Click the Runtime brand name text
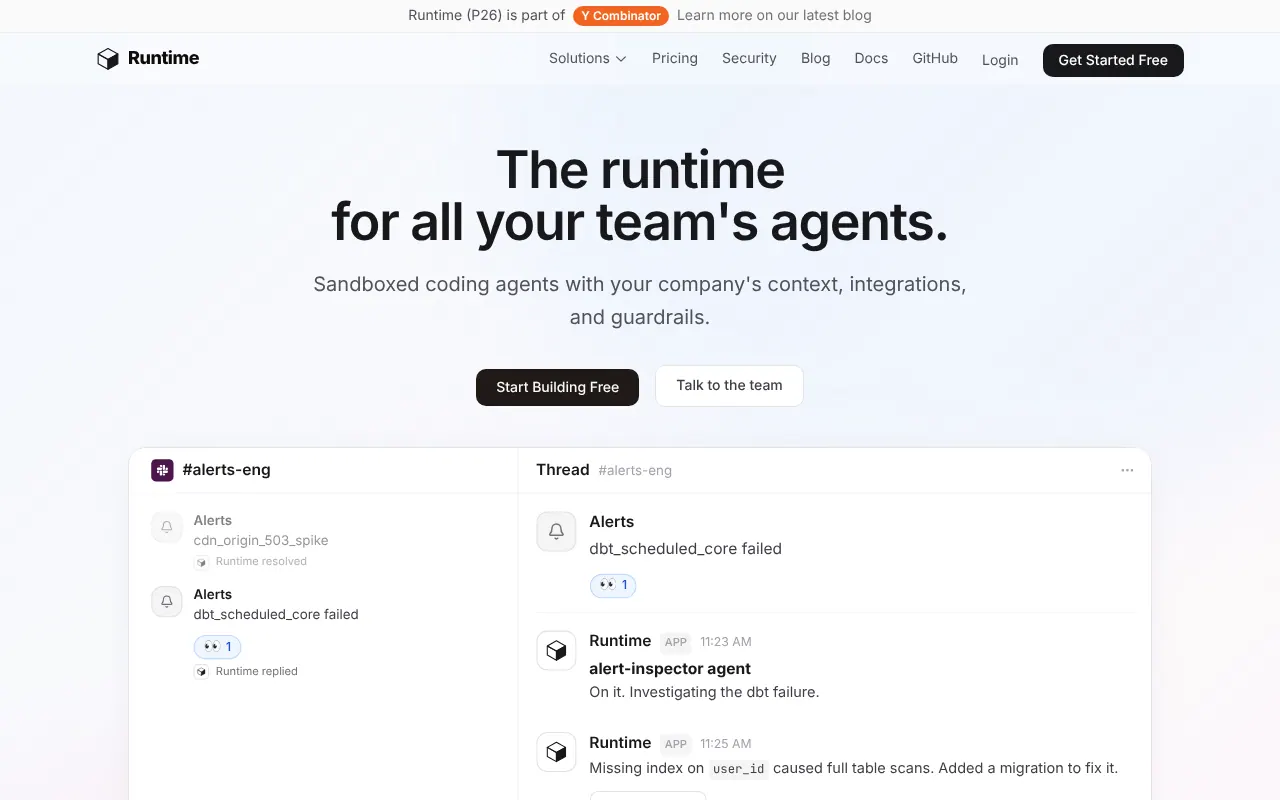The image size is (1280, 800). [163, 58]
